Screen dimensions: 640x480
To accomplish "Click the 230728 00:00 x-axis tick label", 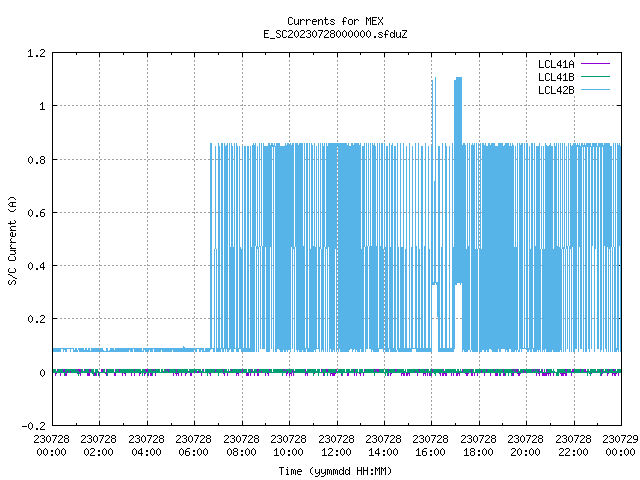I will [x=51, y=446].
